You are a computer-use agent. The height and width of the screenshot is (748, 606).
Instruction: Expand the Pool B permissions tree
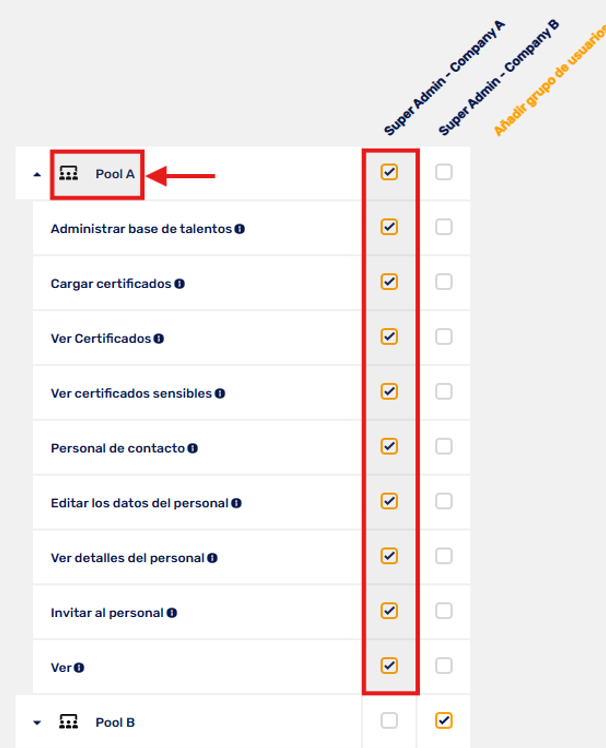pos(37,723)
